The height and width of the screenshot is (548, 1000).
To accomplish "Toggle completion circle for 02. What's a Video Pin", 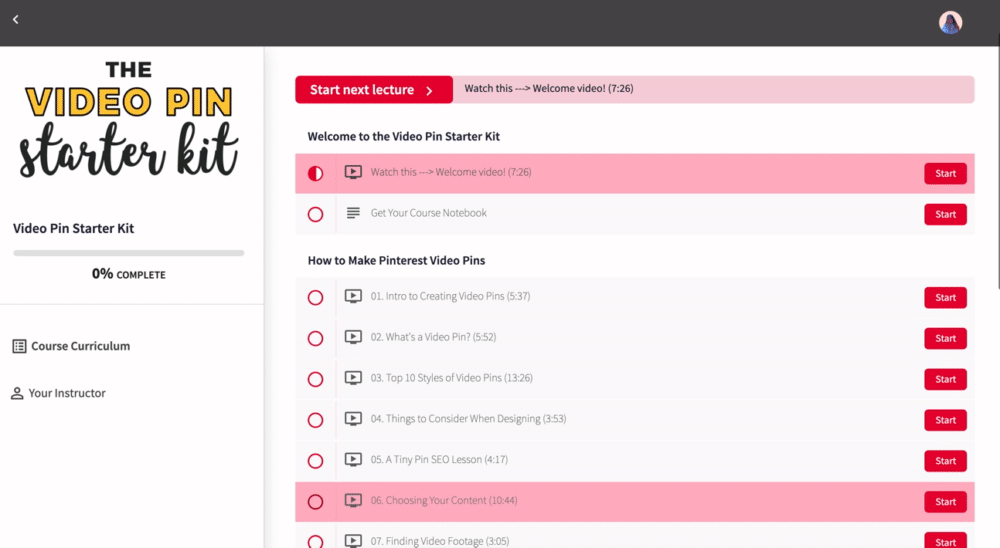I will (315, 338).
